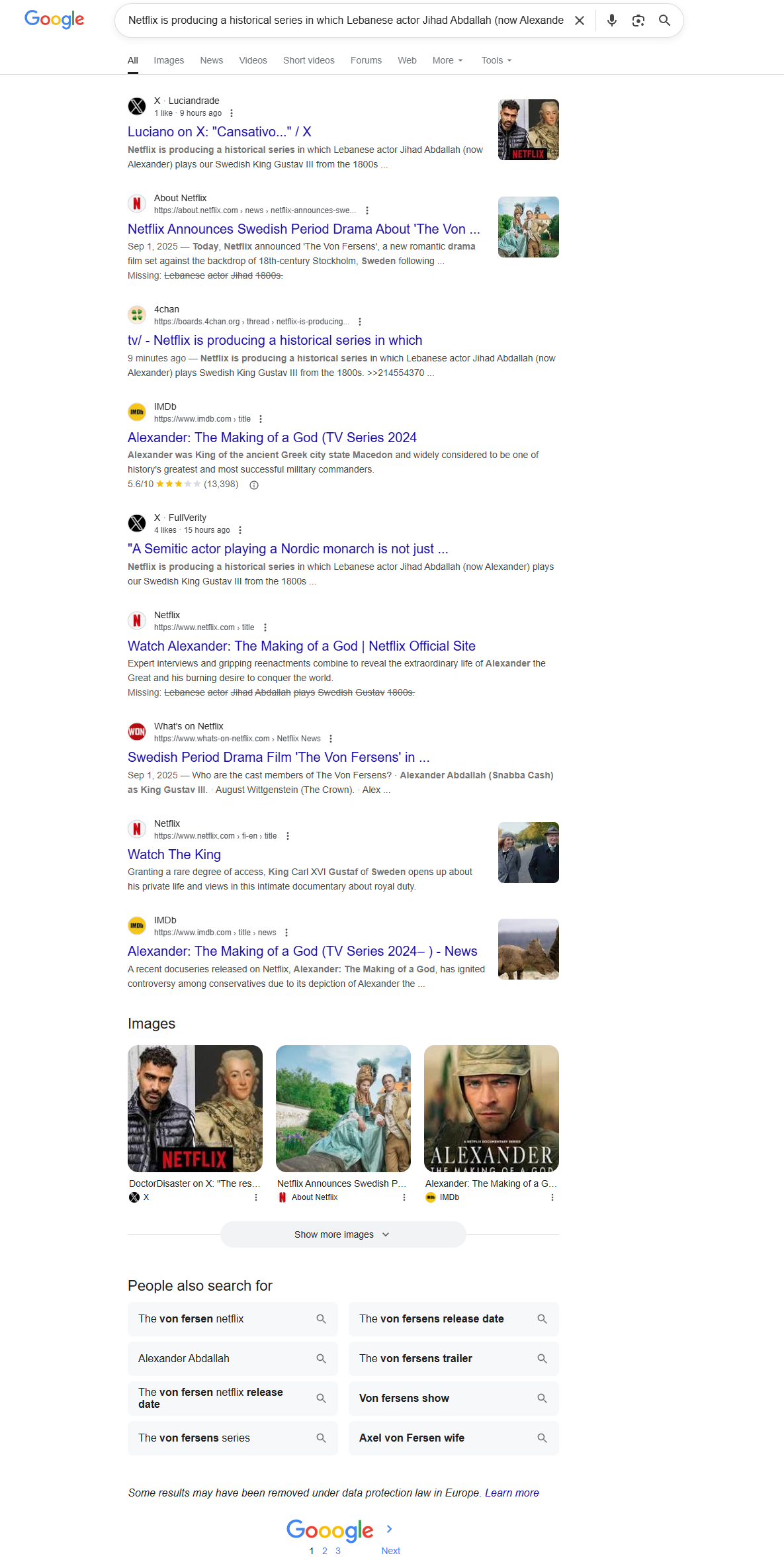Search 'Von fersens show' suggestion

454,1399
